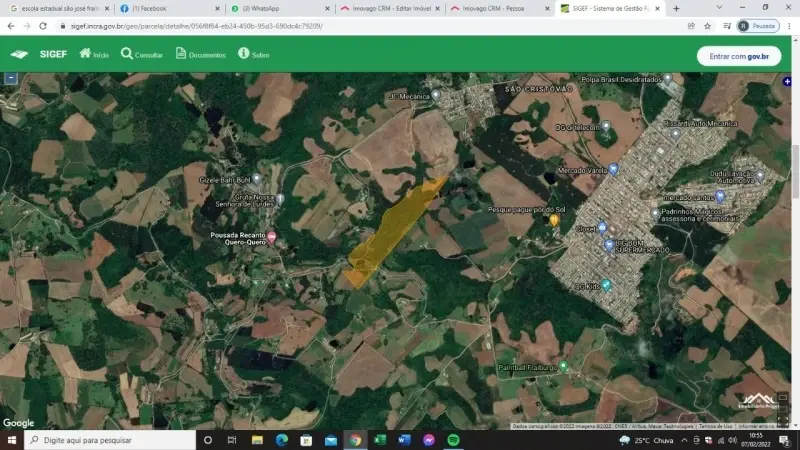800x450 pixels.
Task: Open Spotify from the Windows taskbar
Action: pos(453,440)
